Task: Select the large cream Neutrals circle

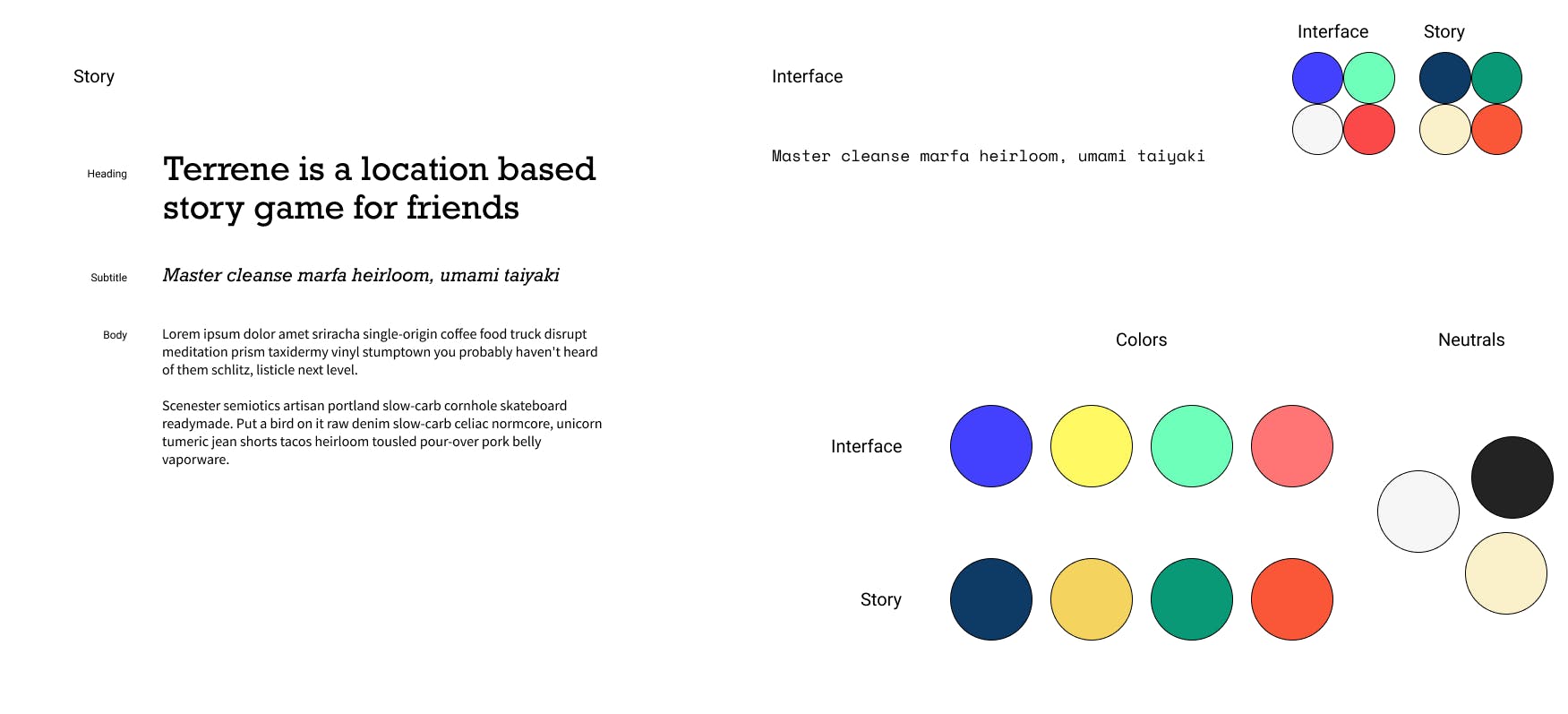Action: 1506,573
